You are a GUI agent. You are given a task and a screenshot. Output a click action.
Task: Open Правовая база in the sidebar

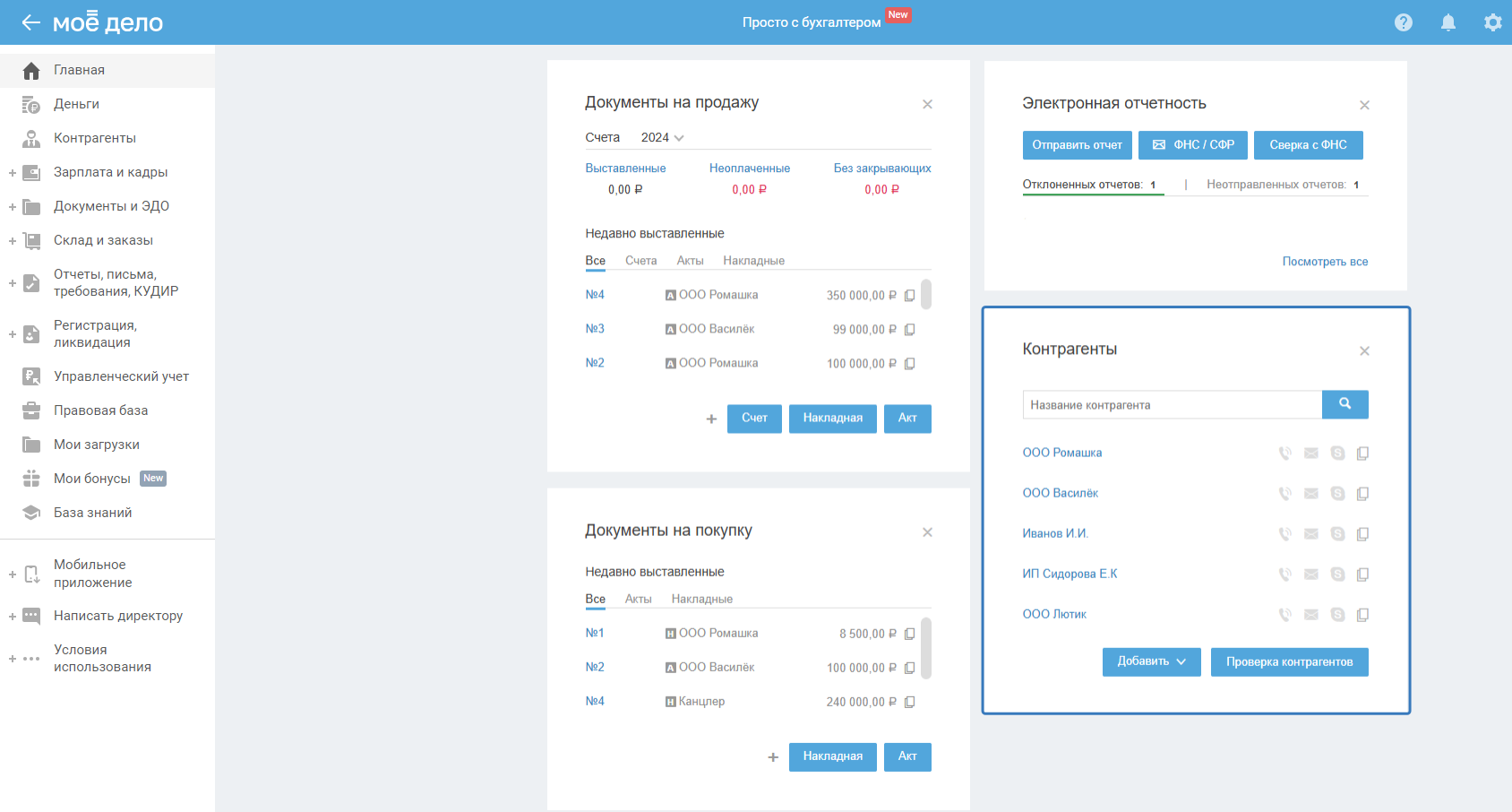pos(107,410)
